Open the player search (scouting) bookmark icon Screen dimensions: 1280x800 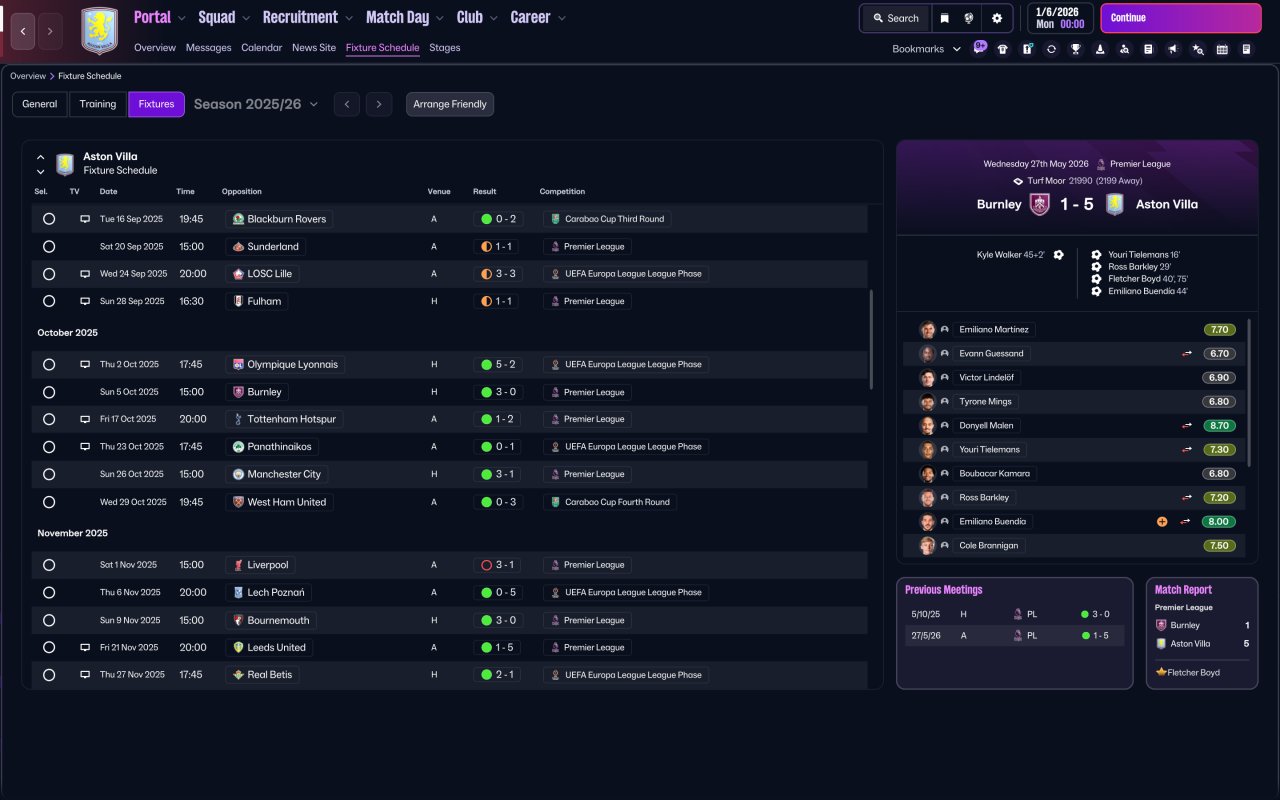(x=1124, y=49)
